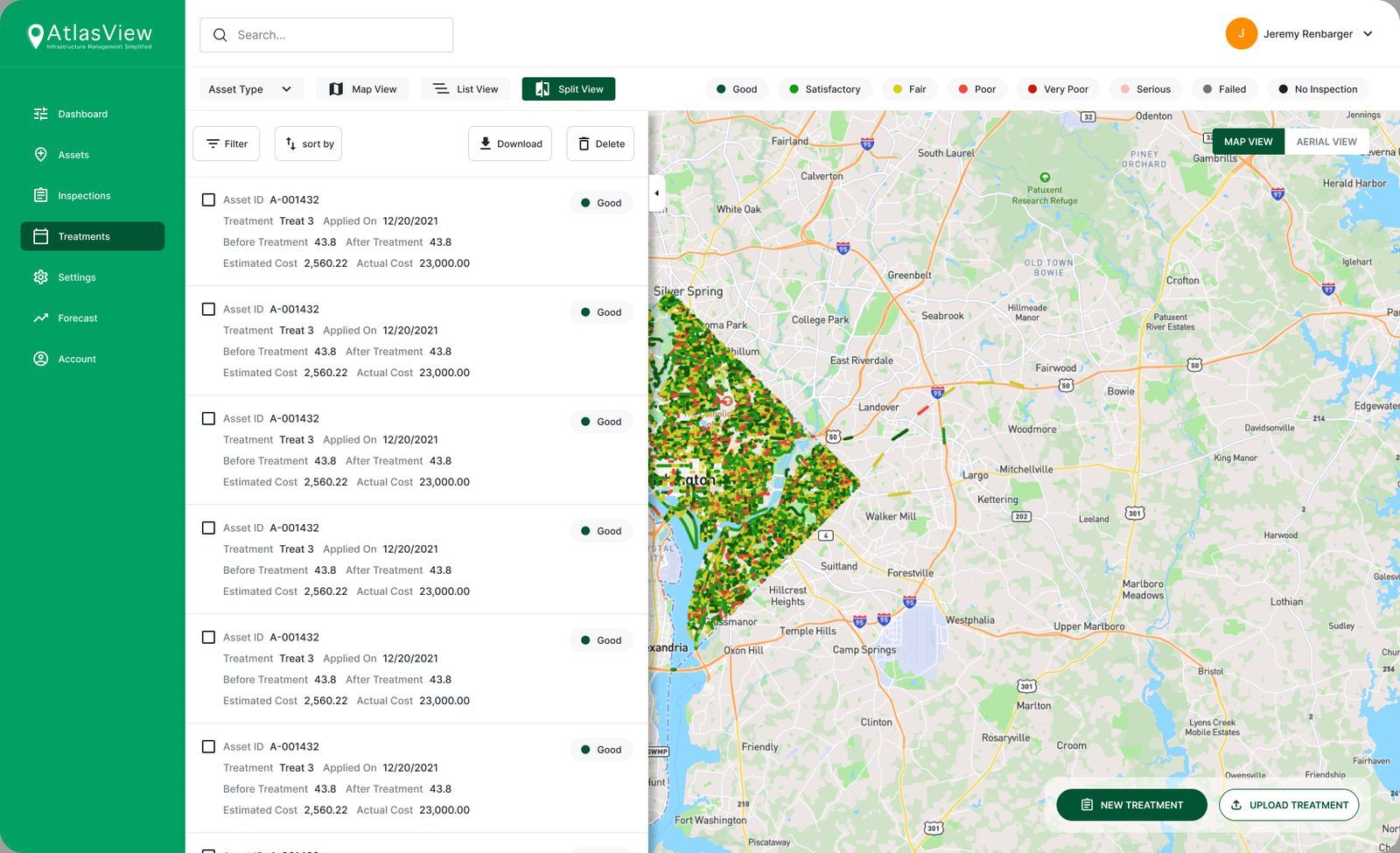1400x853 pixels.
Task: Click the Download arrow icon
Action: click(486, 143)
